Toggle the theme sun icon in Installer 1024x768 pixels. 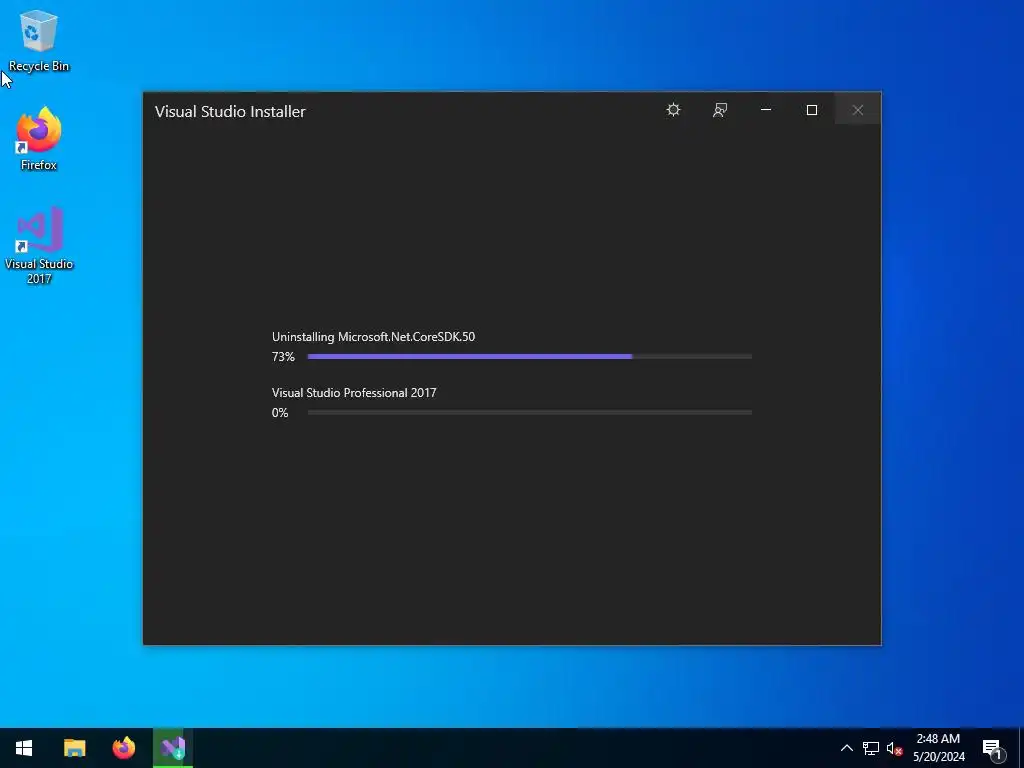coord(673,110)
